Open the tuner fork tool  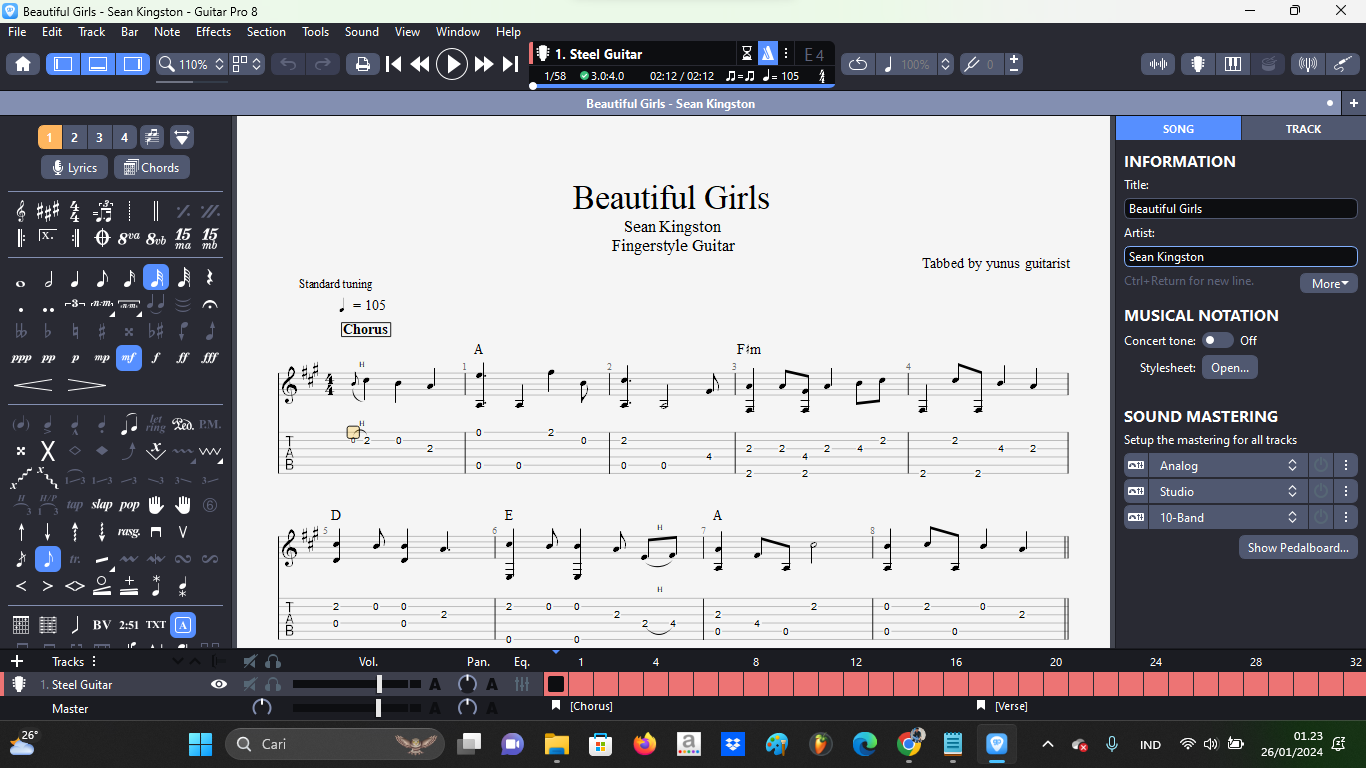click(970, 64)
